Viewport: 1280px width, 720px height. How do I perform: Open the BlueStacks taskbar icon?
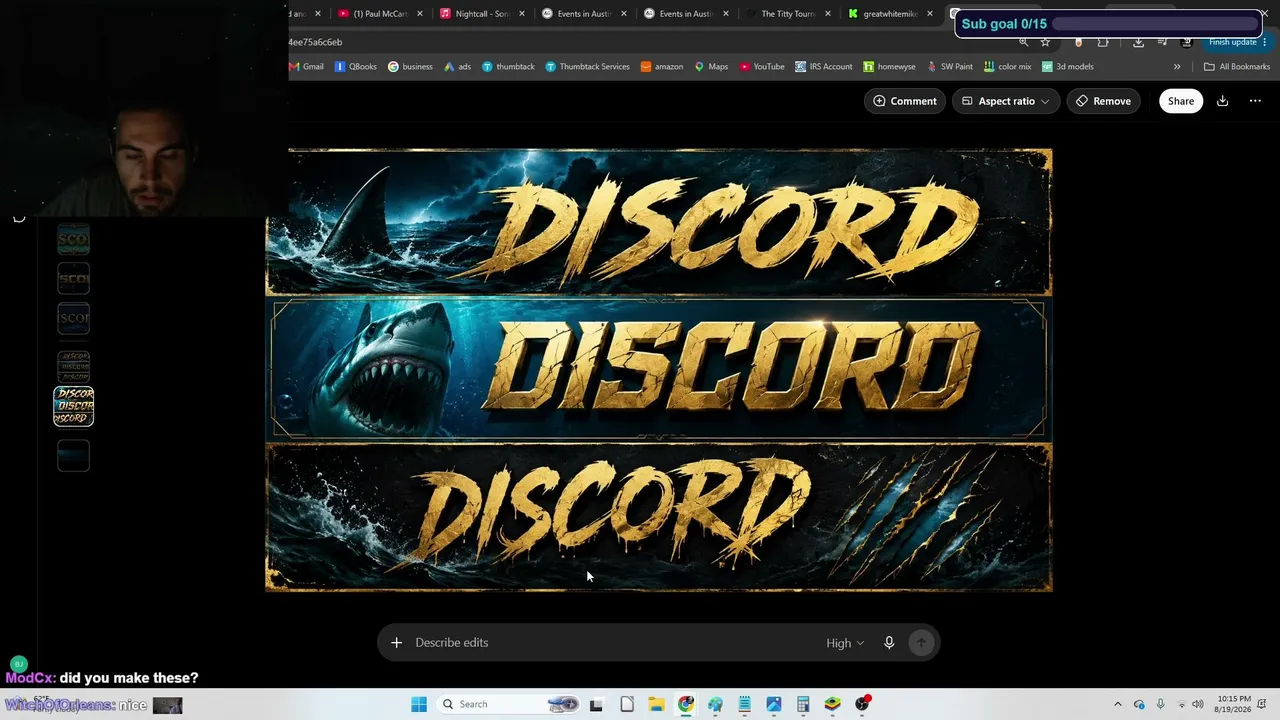(x=832, y=704)
